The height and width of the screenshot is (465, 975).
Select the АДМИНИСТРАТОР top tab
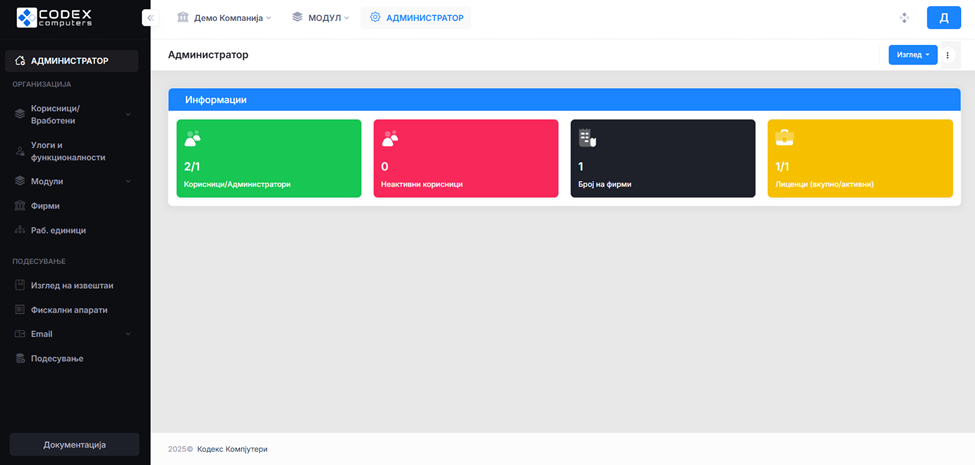[416, 18]
